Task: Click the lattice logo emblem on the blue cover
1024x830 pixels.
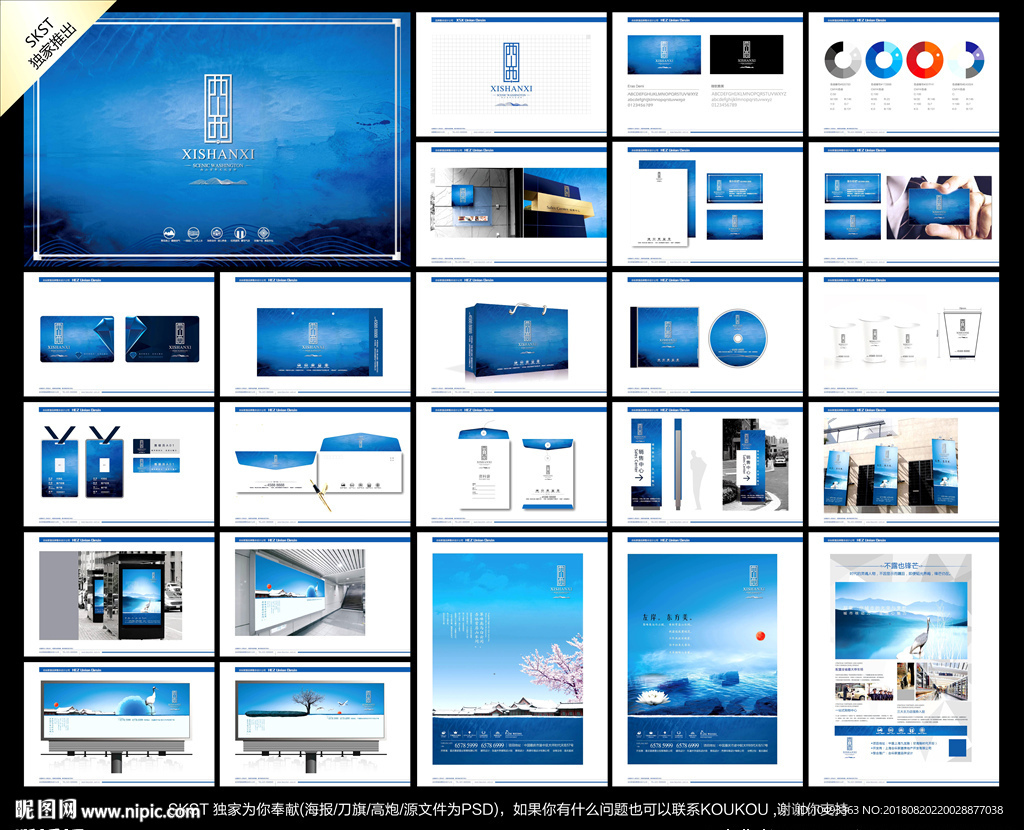Action: point(217,108)
